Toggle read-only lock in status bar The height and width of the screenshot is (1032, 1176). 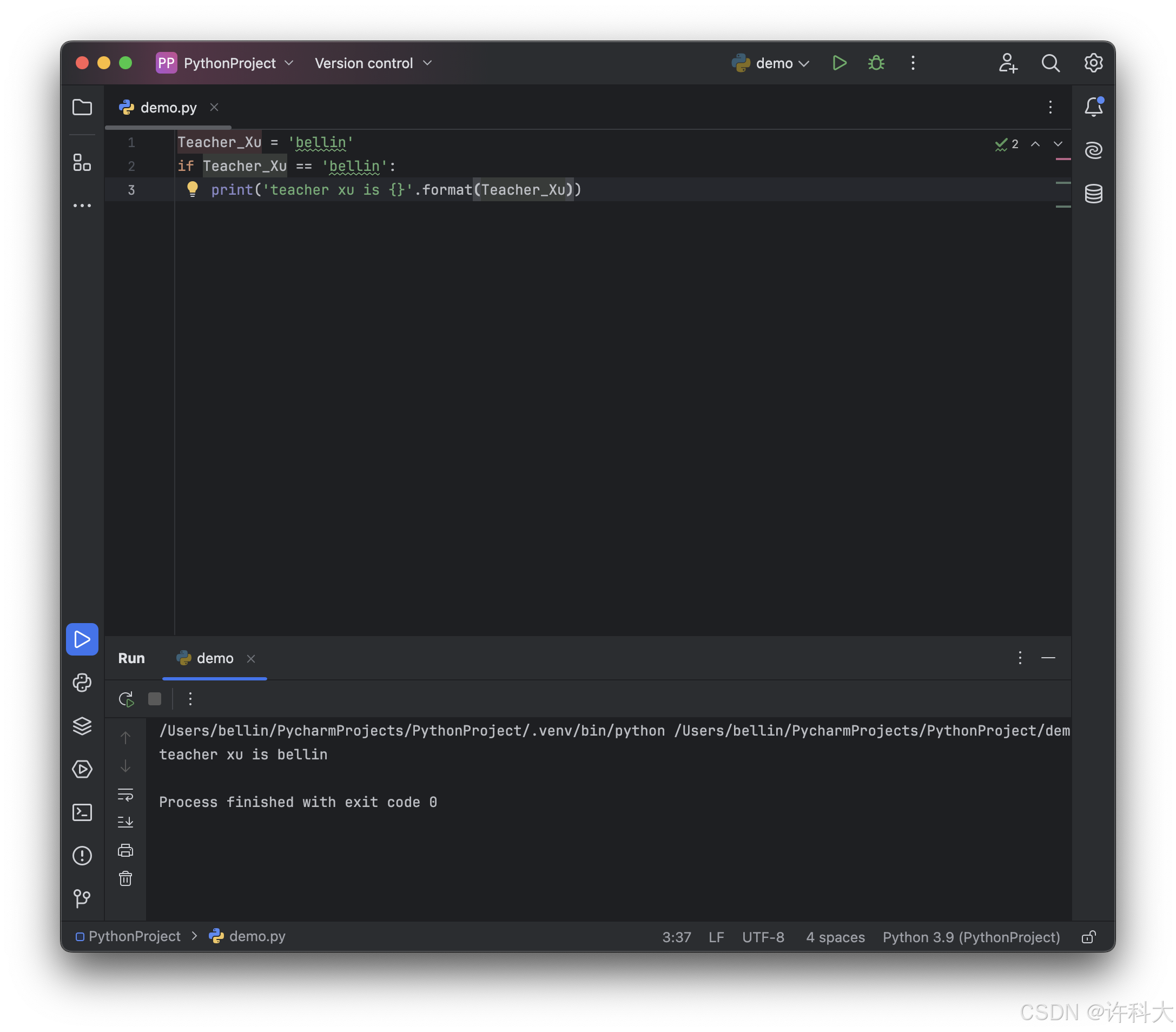click(1088, 937)
